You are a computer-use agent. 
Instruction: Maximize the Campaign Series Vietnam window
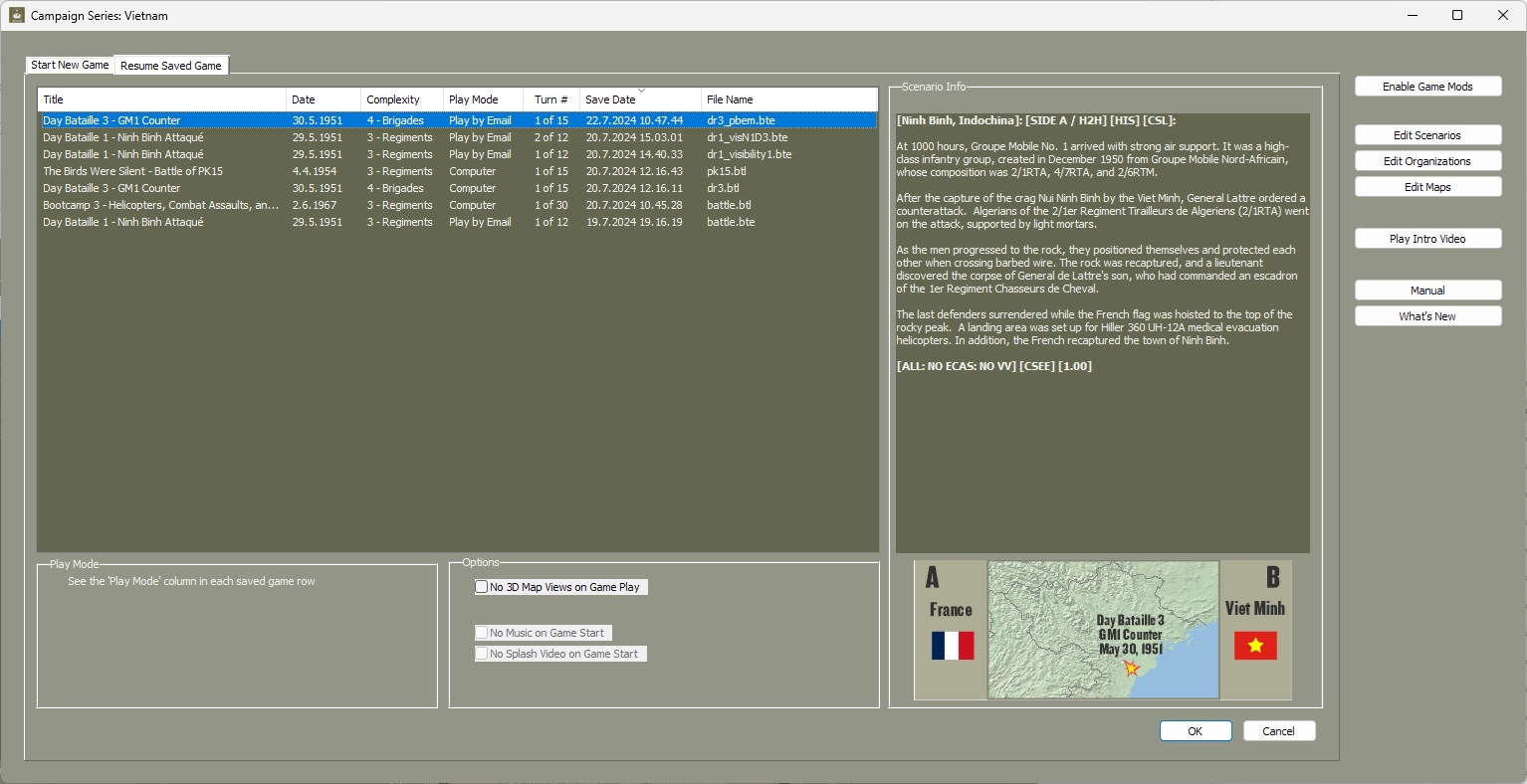point(1457,15)
